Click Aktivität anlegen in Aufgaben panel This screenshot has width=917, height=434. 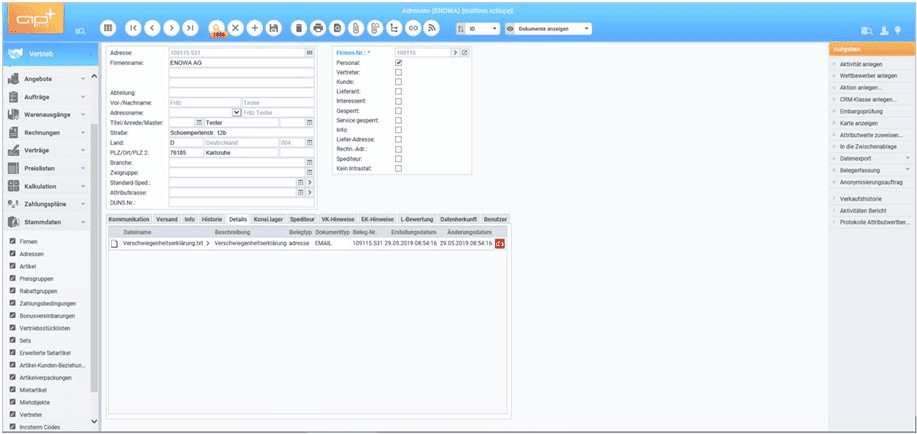click(861, 64)
